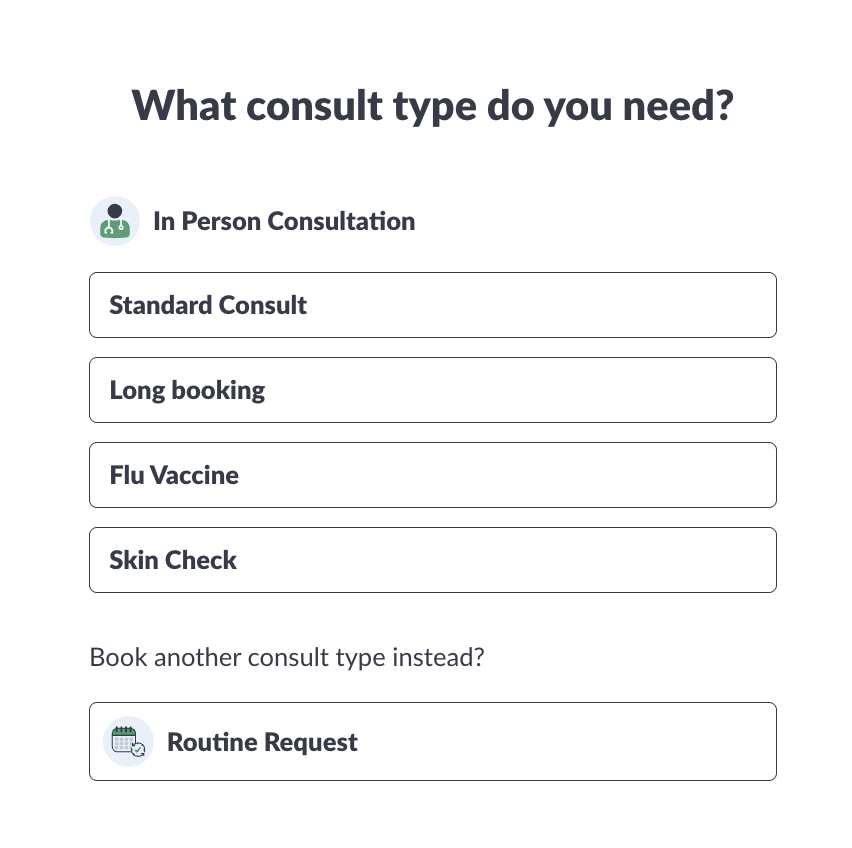The height and width of the screenshot is (848, 852).
Task: Click the 'Routine Request' label text
Action: (262, 742)
